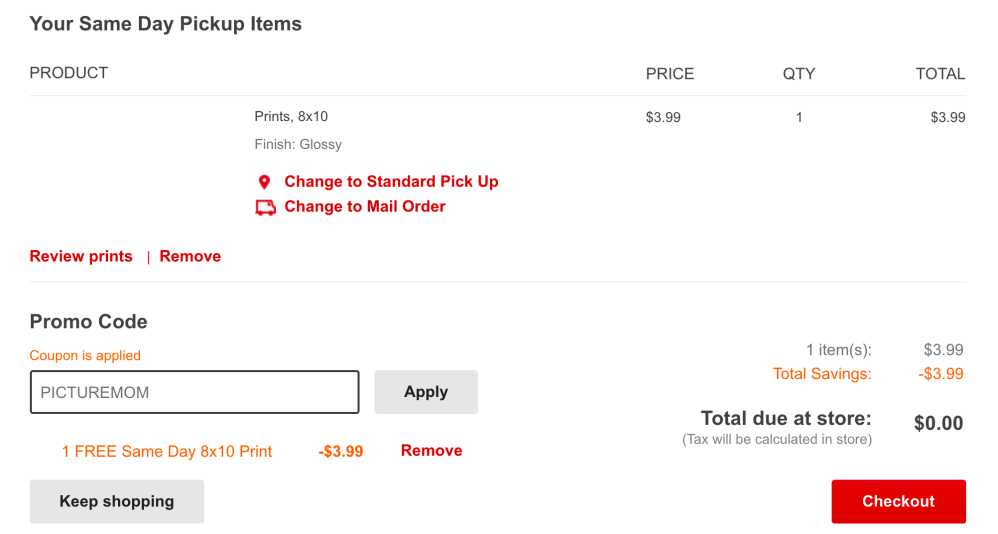This screenshot has height=534, width=998.
Task: Remove the applied free 8x10 print coupon
Action: 431,451
